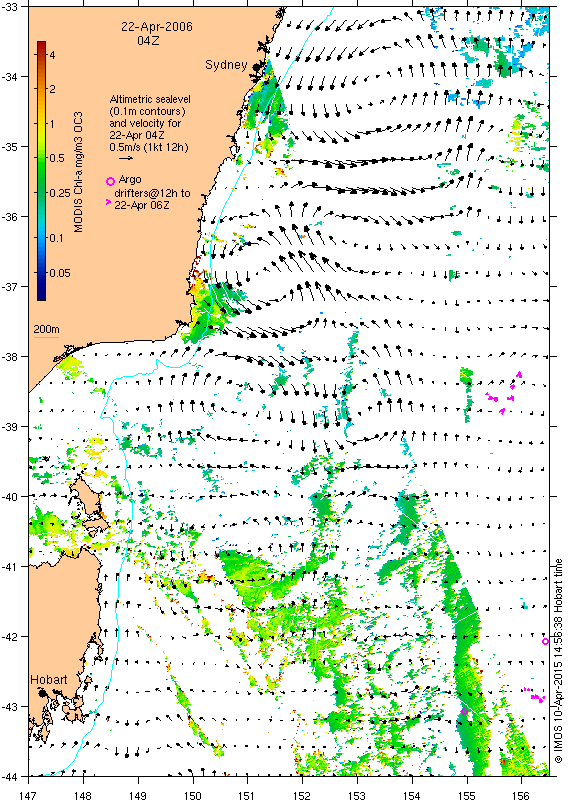
Task: Click the Argo legend label
Action: point(130,180)
